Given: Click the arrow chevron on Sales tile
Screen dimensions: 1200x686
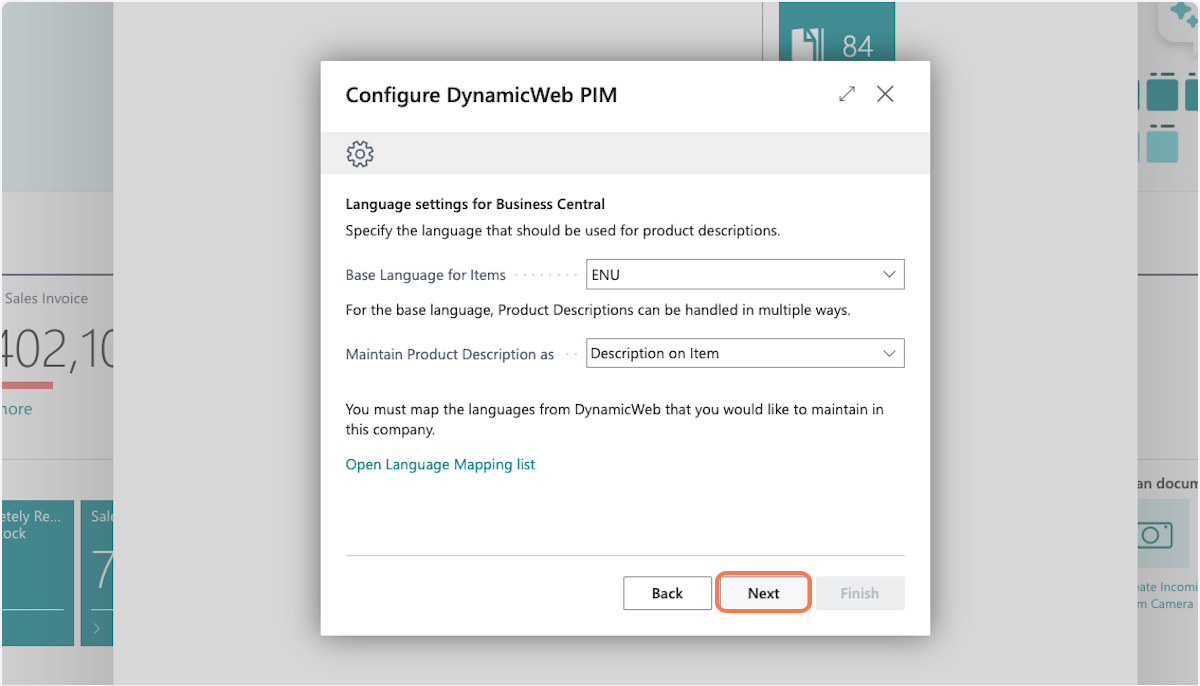Looking at the screenshot, I should tap(97, 628).
